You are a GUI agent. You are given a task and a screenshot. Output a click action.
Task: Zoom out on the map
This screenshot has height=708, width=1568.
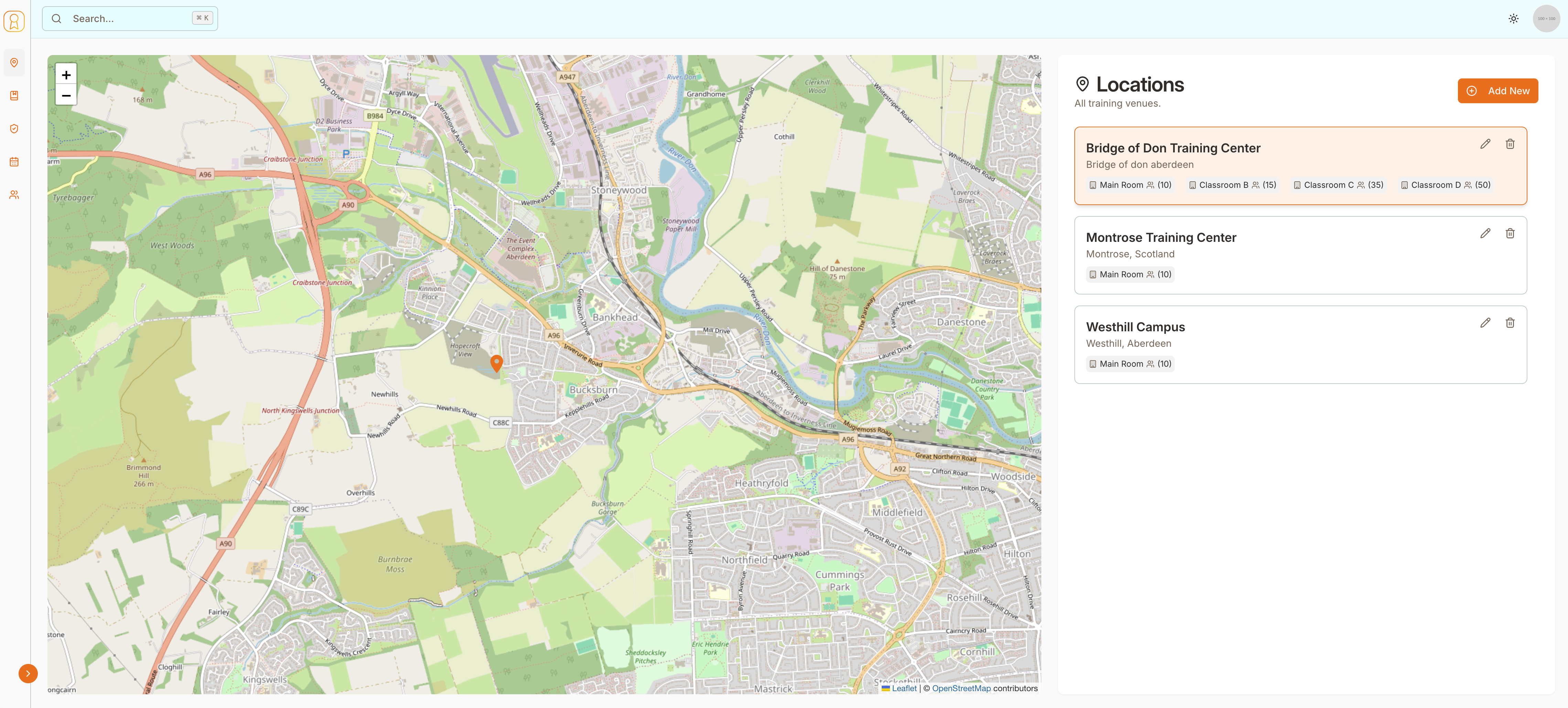(x=66, y=96)
